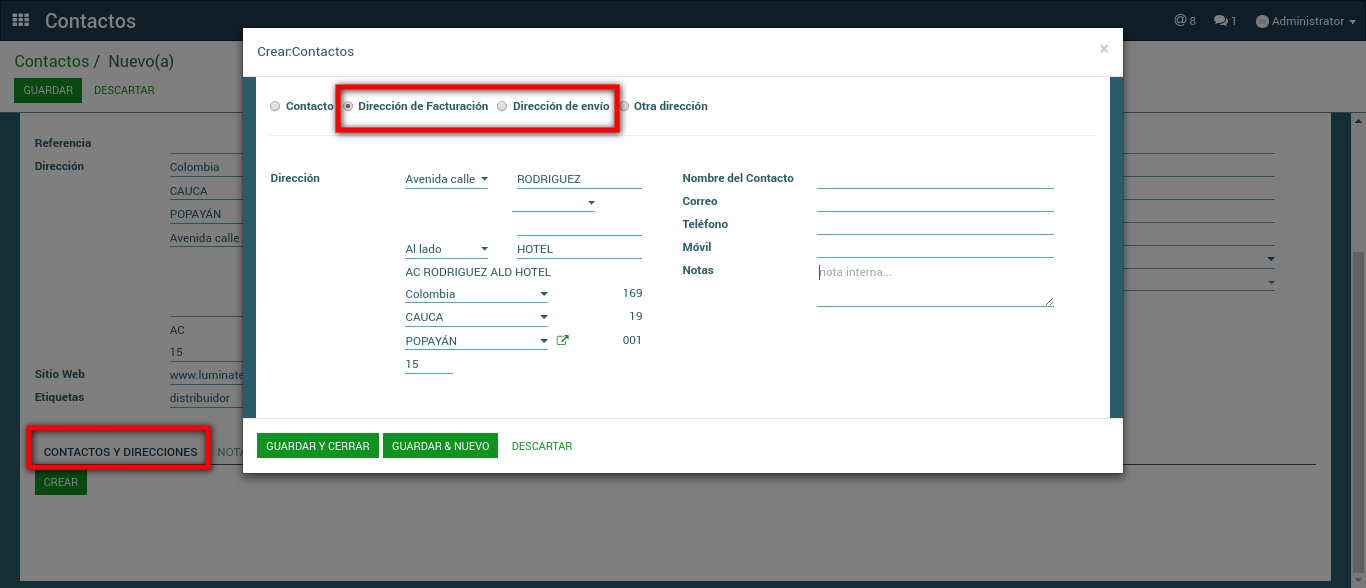The height and width of the screenshot is (588, 1366).
Task: Switch to Contactos y Direcciones tab
Action: [x=120, y=452]
